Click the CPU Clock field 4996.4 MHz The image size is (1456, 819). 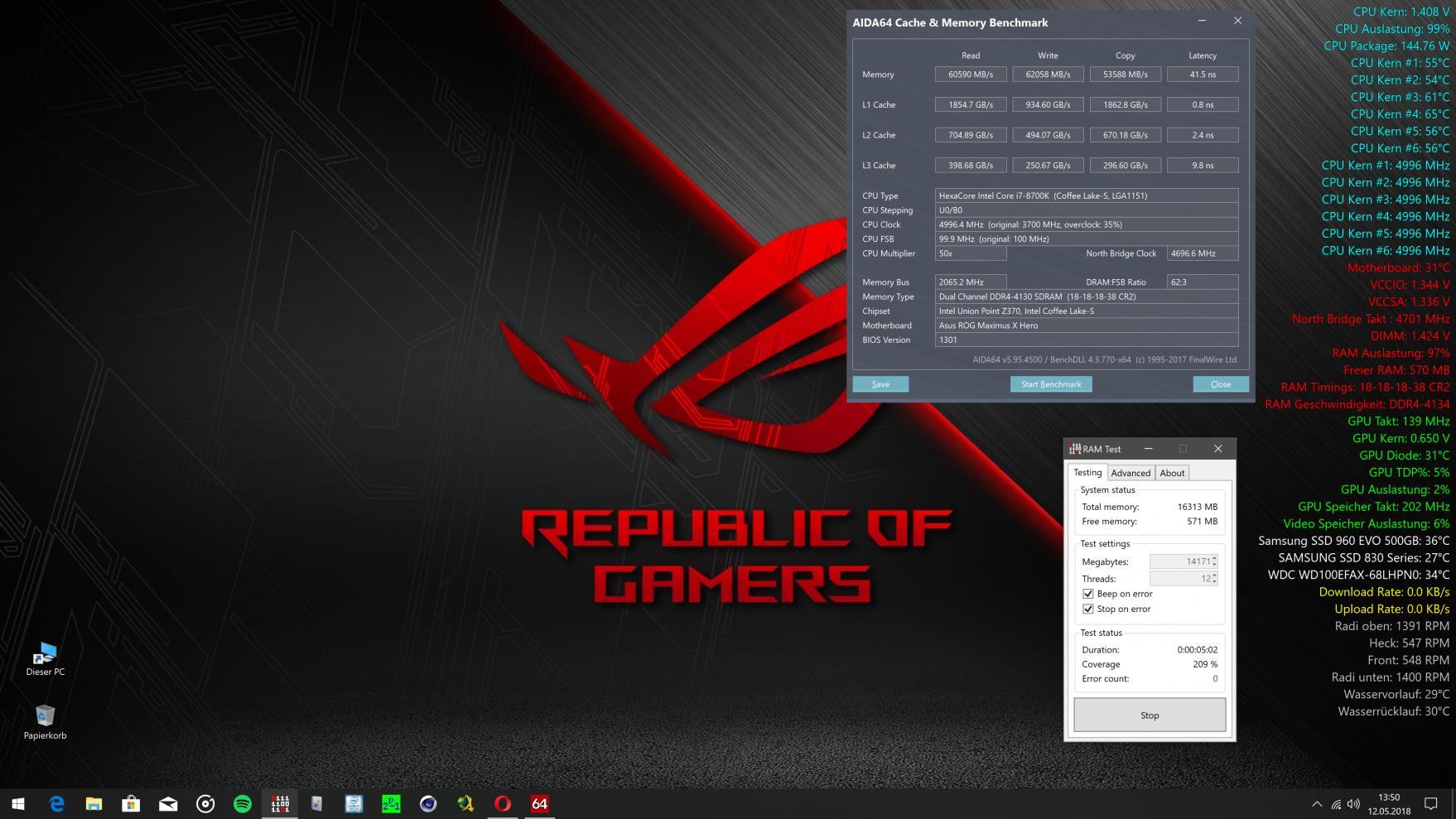click(x=1087, y=224)
